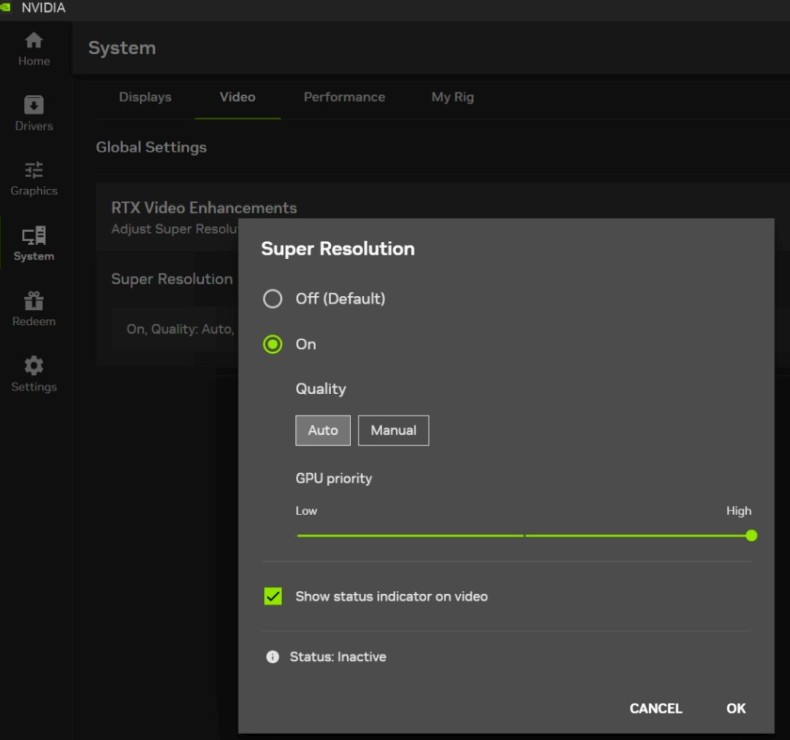Click the 'Global Settings' heading

click(x=151, y=147)
